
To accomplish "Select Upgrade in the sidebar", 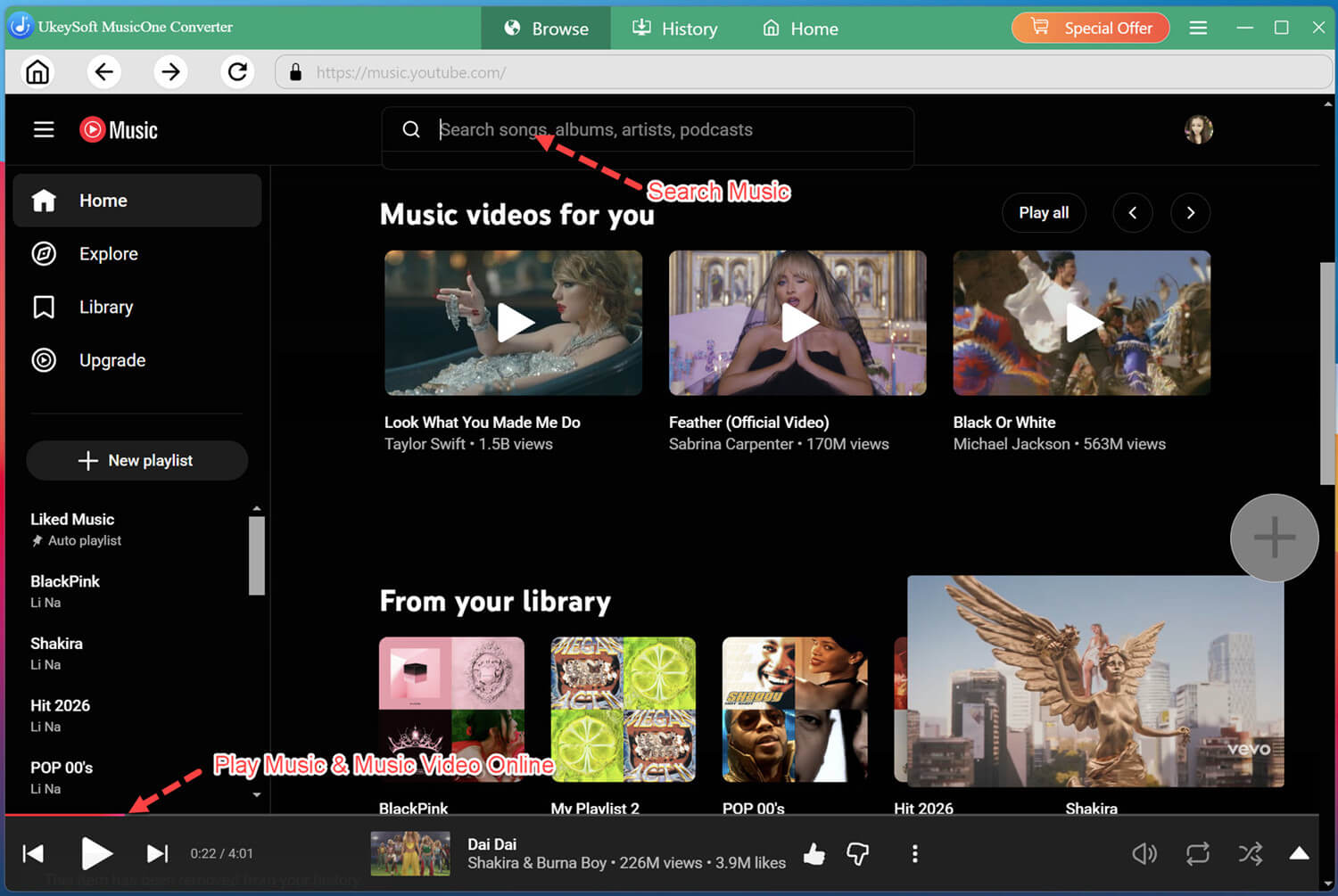I will tap(137, 360).
